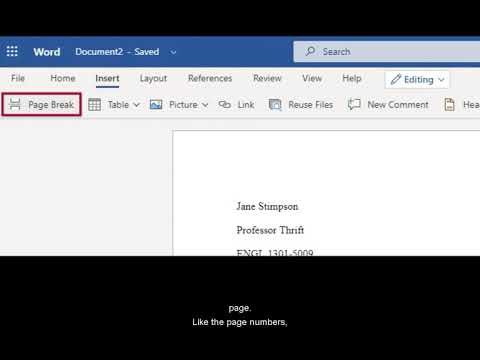Image resolution: width=480 pixels, height=360 pixels.
Task: Expand the Picture dropdown arrow
Action: pyautogui.click(x=205, y=105)
